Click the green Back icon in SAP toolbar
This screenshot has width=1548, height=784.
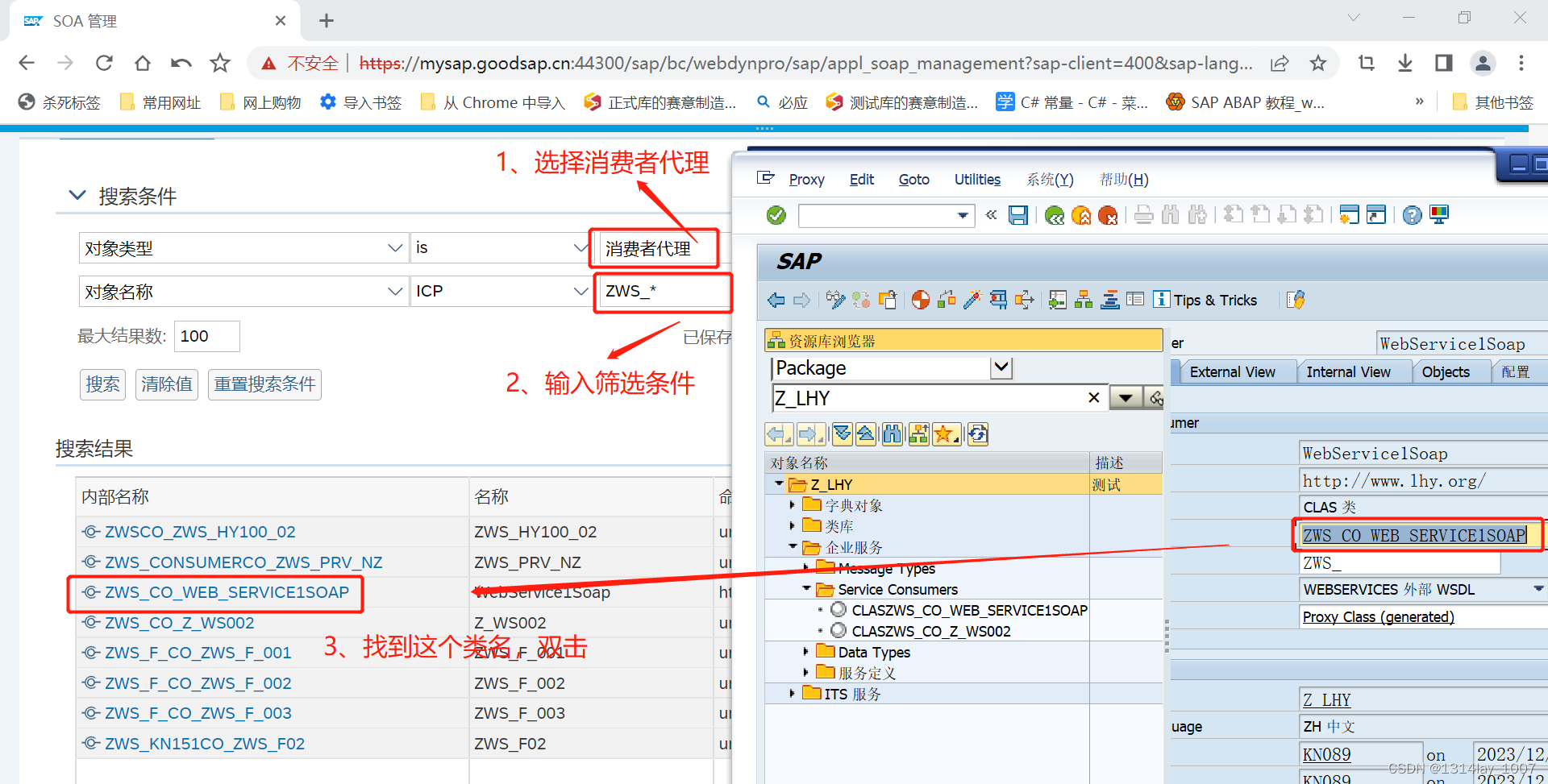(1054, 215)
